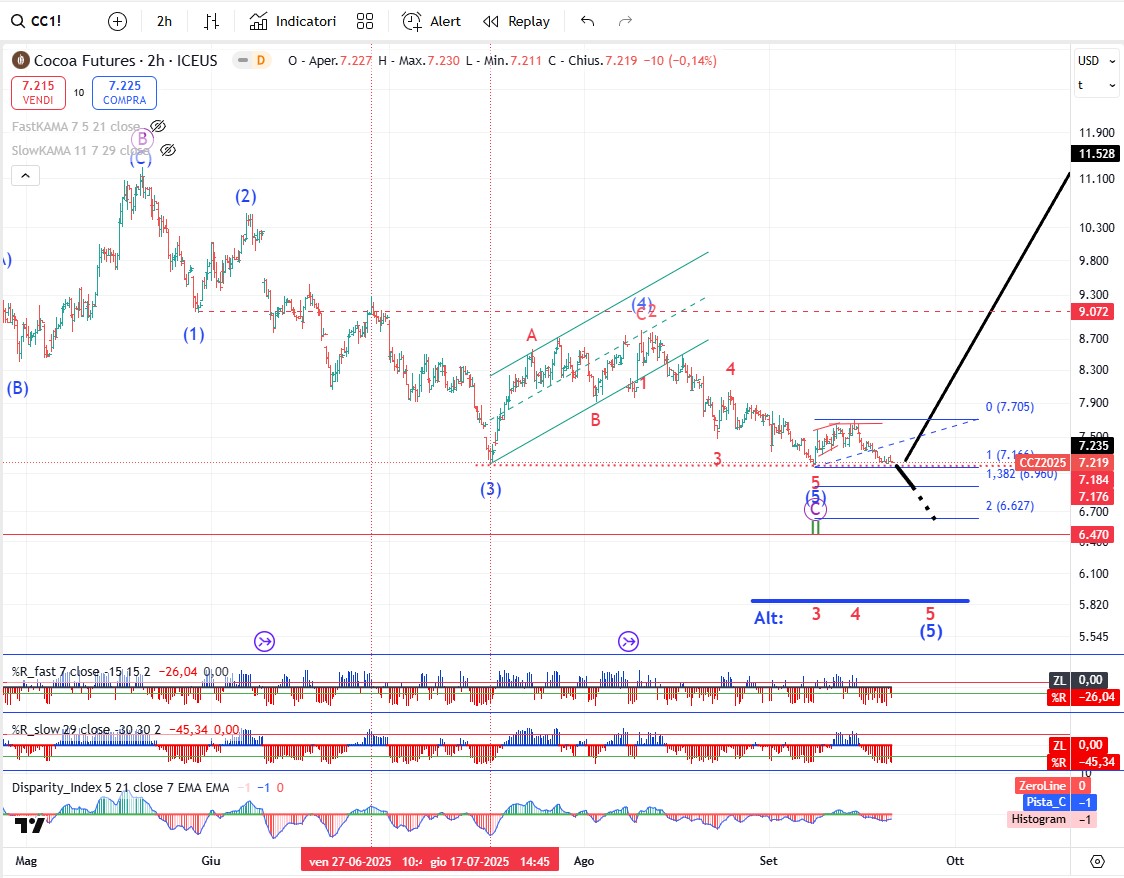1124x878 pixels.
Task: Open the USD currency dropdown
Action: click(x=1097, y=61)
